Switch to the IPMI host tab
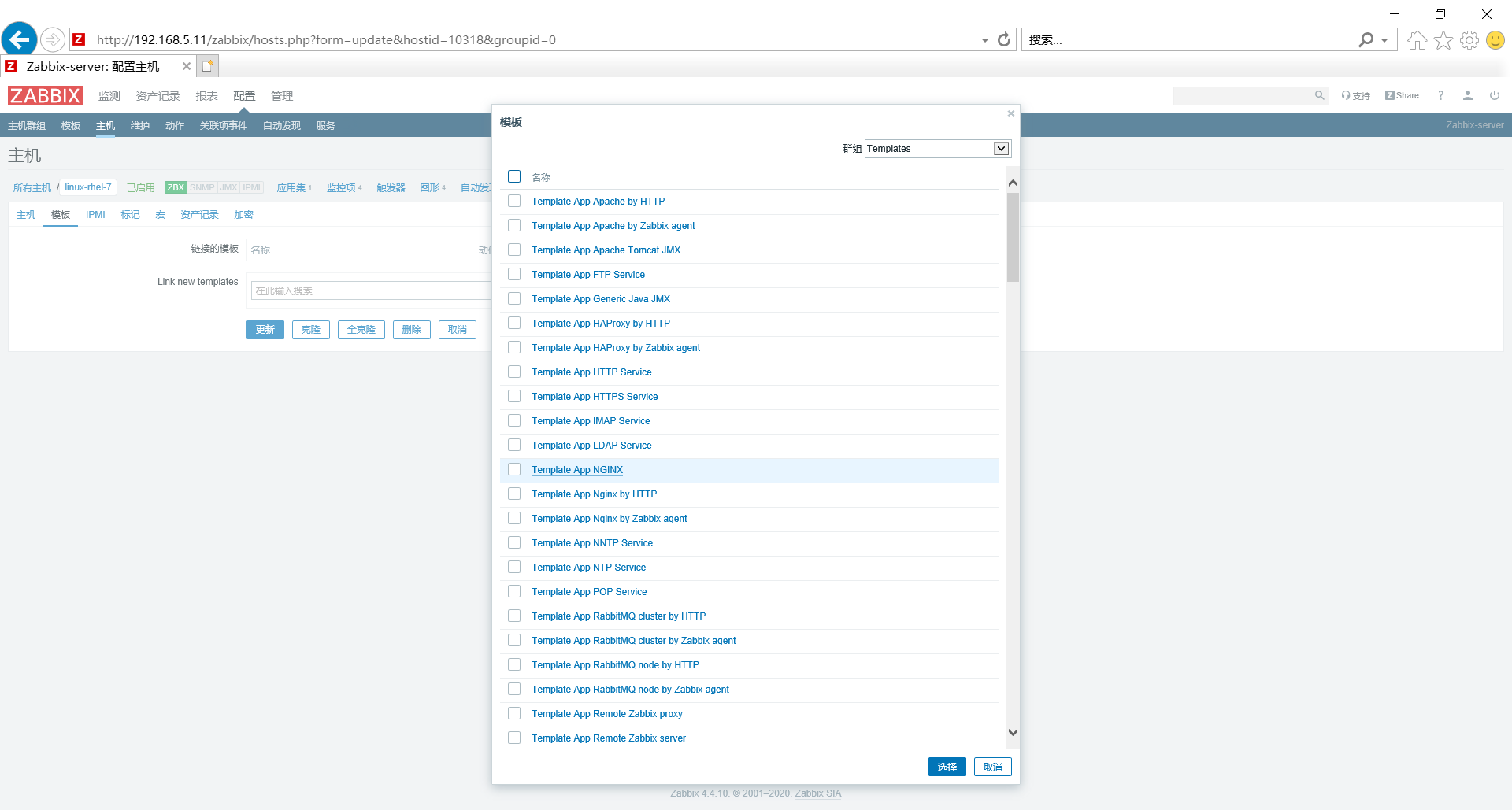This screenshot has width=1512, height=810. pos(95,215)
